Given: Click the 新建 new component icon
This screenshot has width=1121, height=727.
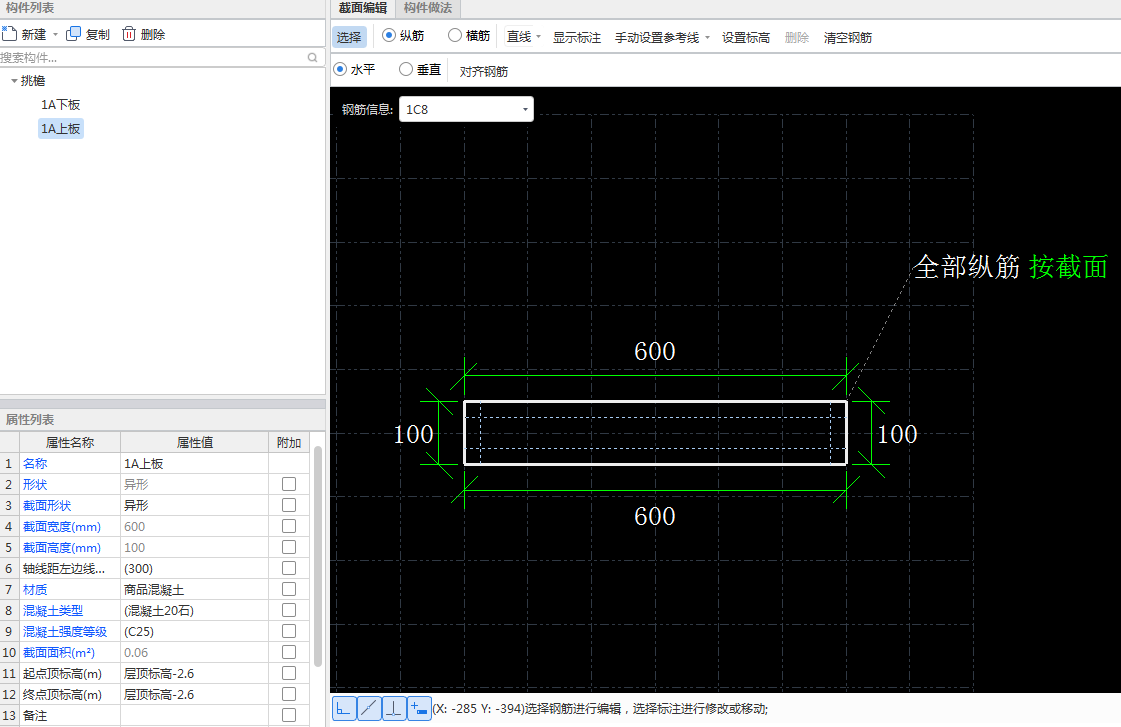Looking at the screenshot, I should [9, 34].
